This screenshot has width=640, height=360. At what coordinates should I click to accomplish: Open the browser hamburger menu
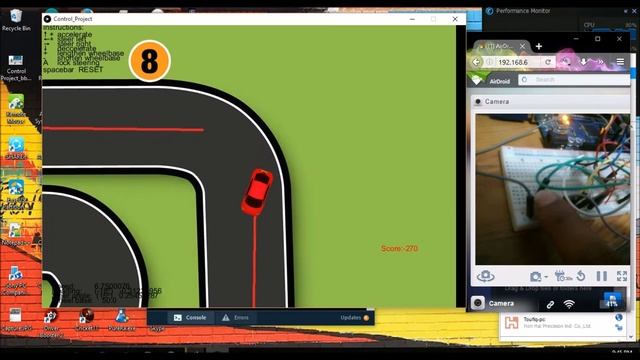(x=620, y=62)
